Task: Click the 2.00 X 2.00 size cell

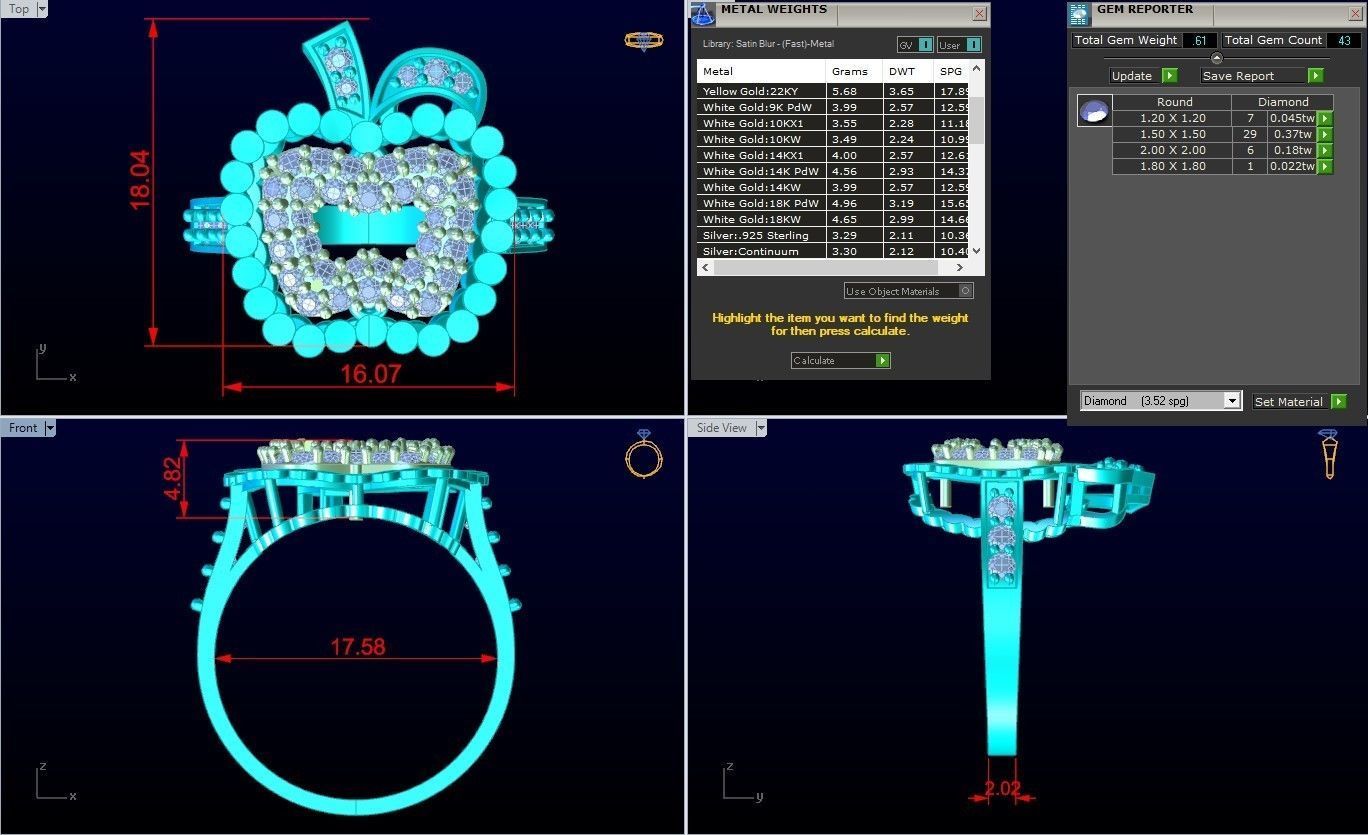Action: point(1172,150)
